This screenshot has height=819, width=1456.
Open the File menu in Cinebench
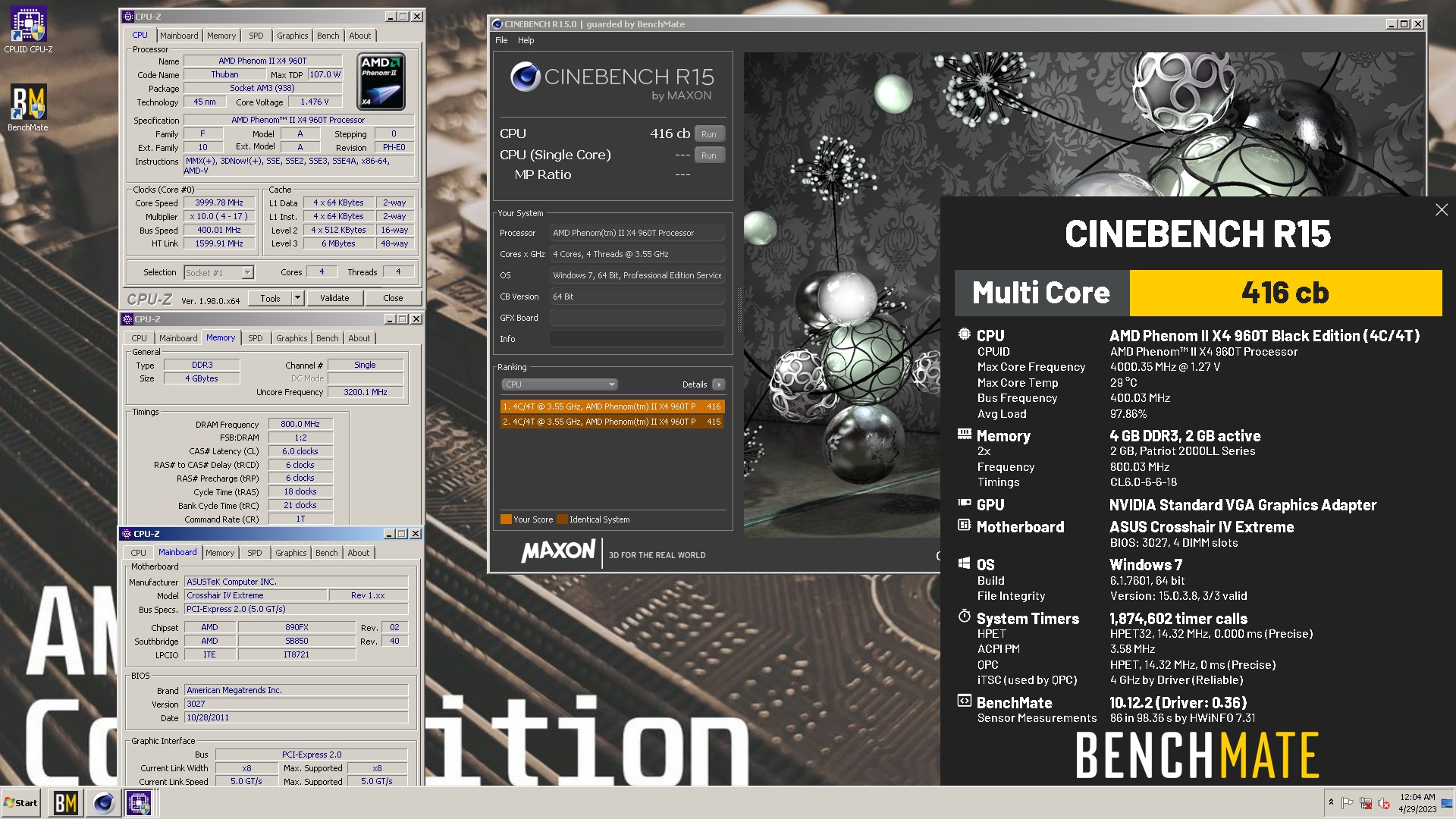pyautogui.click(x=501, y=40)
